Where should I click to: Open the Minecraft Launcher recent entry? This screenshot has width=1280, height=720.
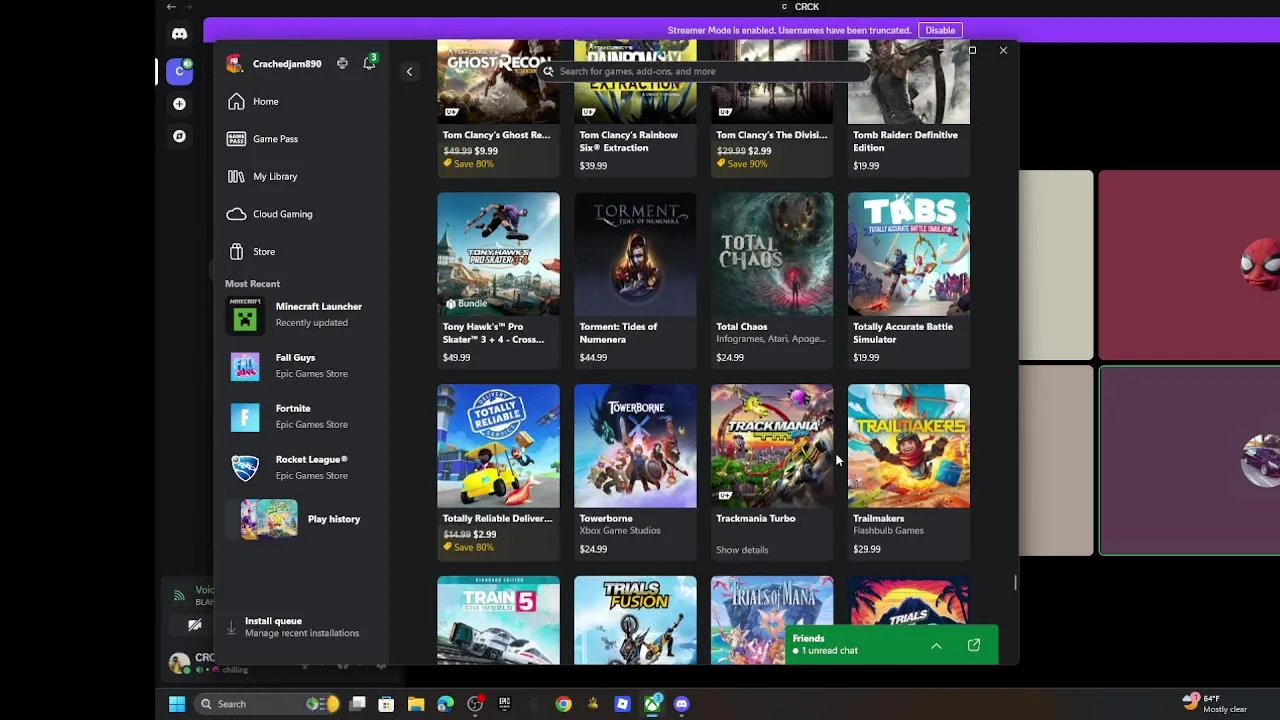click(300, 314)
